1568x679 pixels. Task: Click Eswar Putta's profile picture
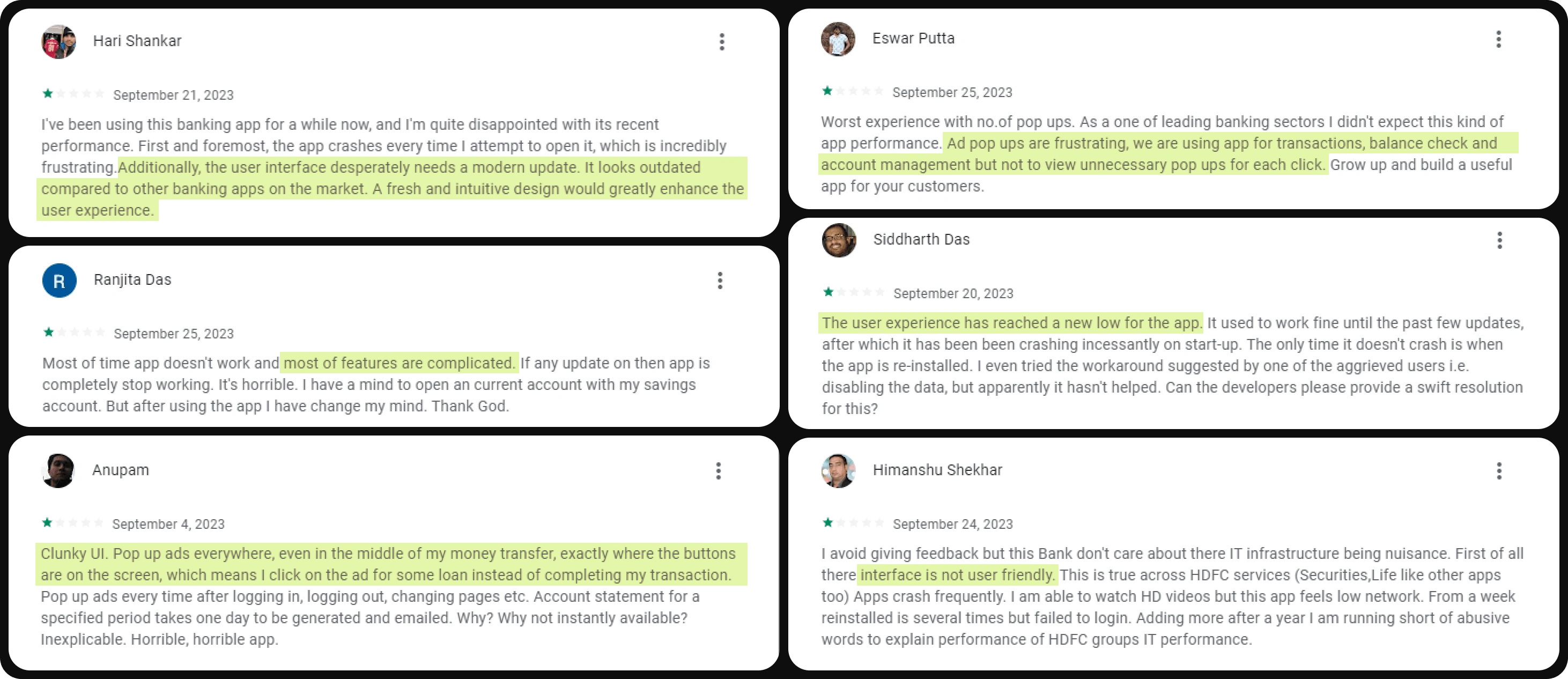[x=838, y=40]
